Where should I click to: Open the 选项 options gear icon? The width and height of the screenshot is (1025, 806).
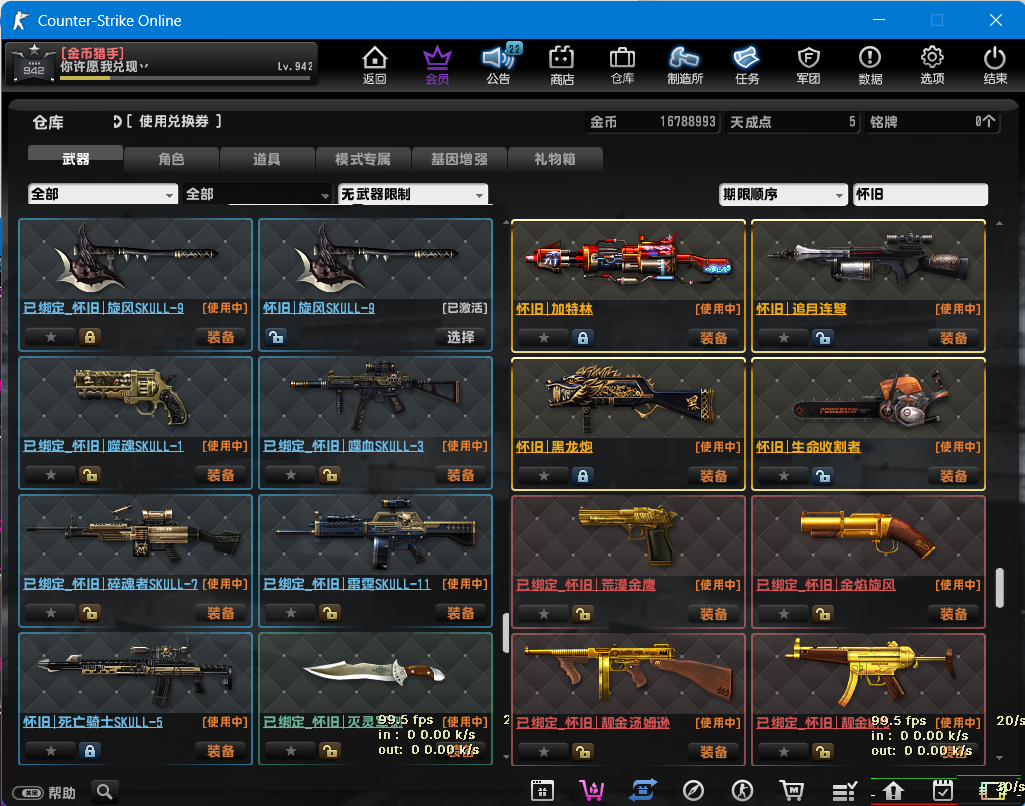pyautogui.click(x=932, y=65)
